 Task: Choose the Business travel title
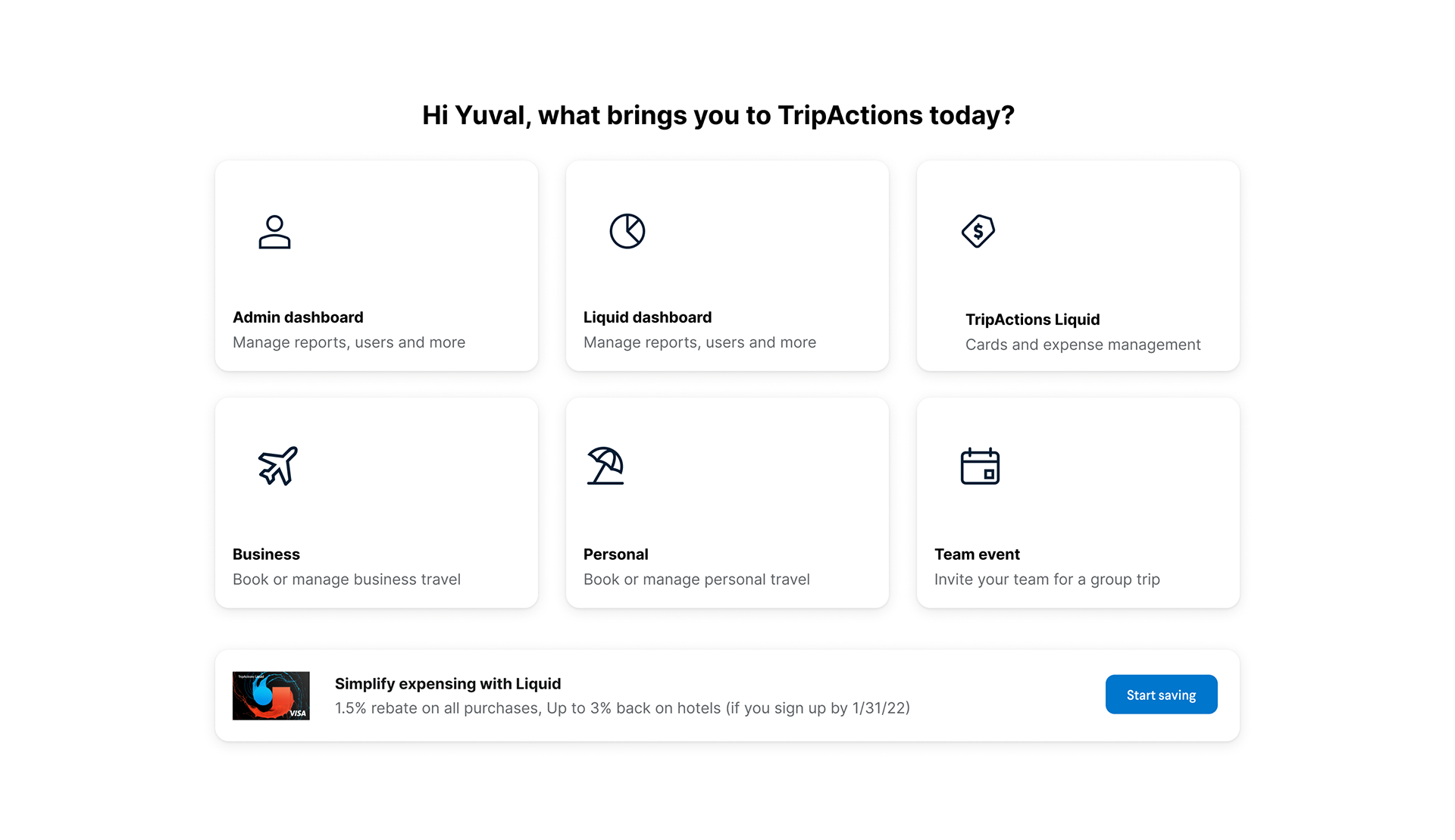pos(266,554)
